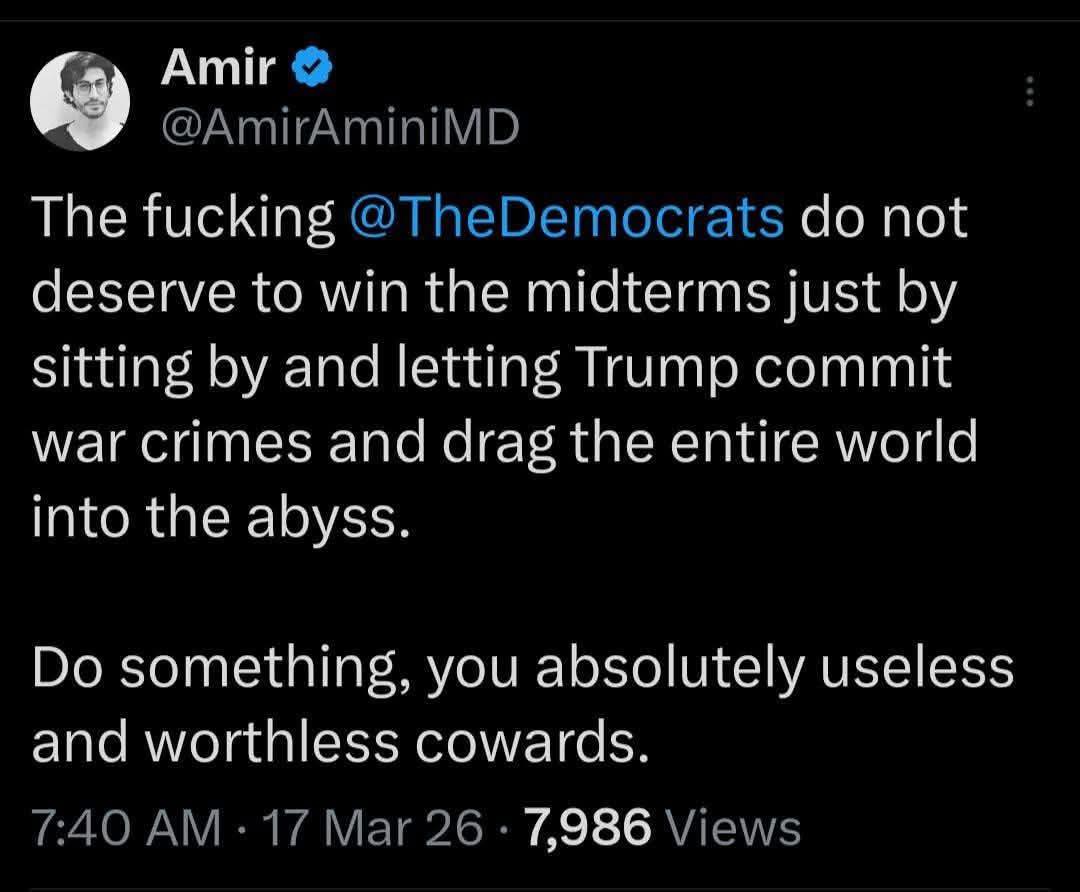Select the 17 Mar 26 date
The image size is (1080, 892).
pyautogui.click(x=371, y=828)
